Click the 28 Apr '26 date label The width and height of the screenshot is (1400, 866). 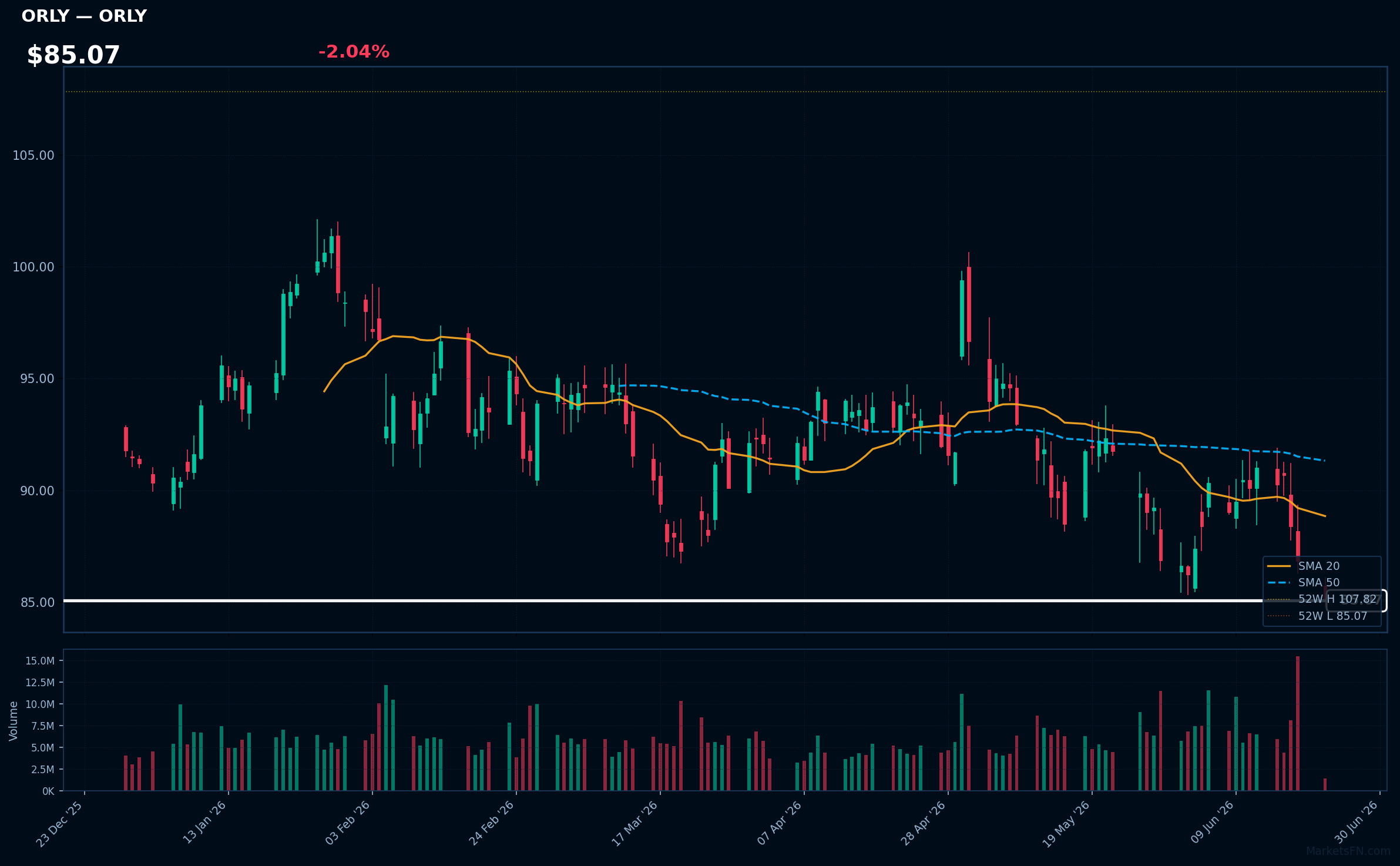tap(923, 823)
